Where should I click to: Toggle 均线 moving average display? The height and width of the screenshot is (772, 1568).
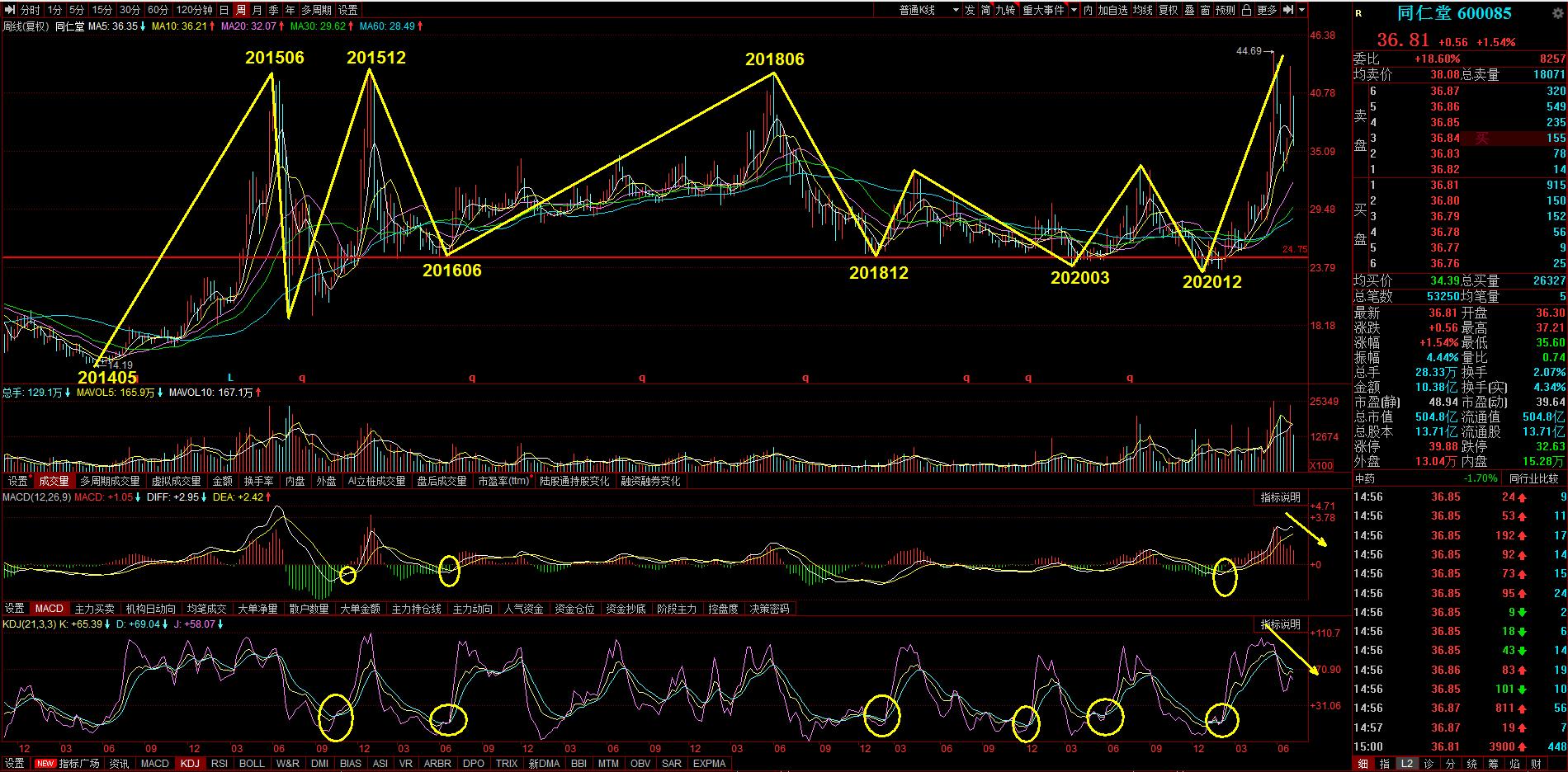click(x=1142, y=10)
